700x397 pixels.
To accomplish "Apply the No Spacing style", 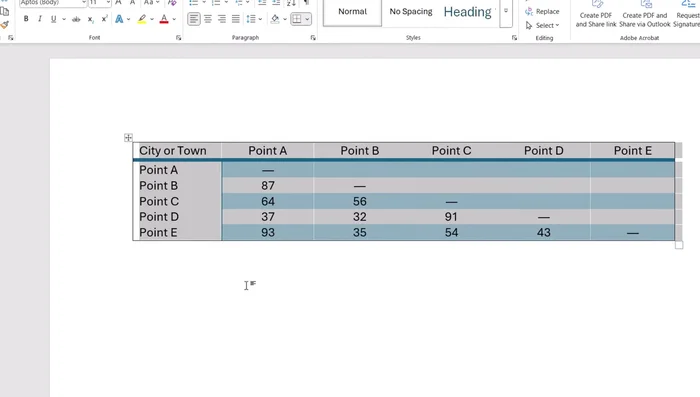I will pos(411,12).
